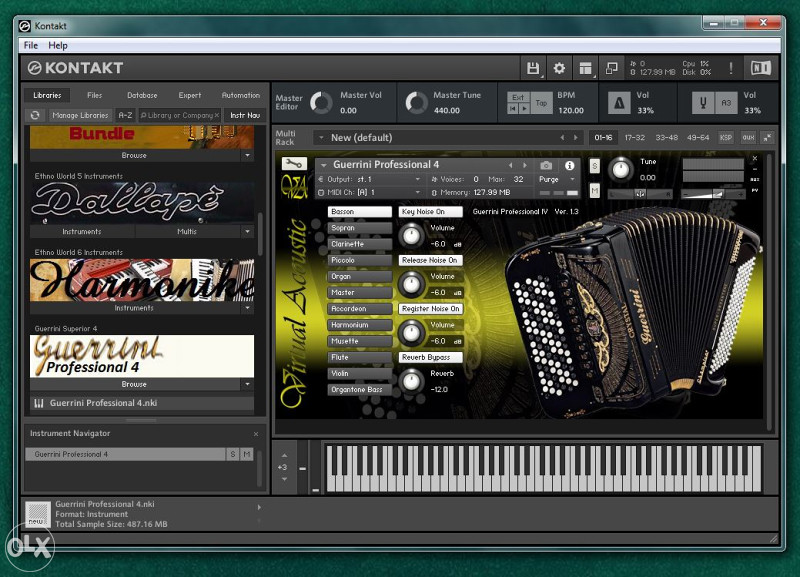Adjust the instrument Tune knob
The height and width of the screenshot is (577, 800).
pyautogui.click(x=621, y=169)
